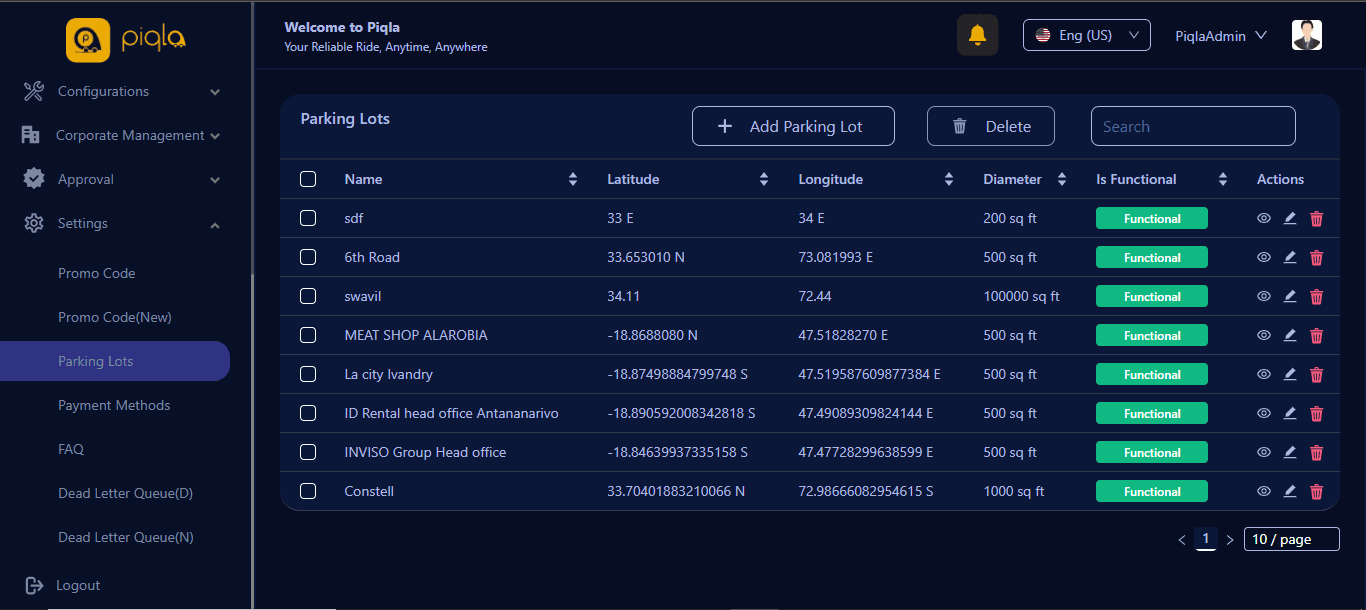
Task: Delete the 6th Road row
Action: (x=1316, y=257)
